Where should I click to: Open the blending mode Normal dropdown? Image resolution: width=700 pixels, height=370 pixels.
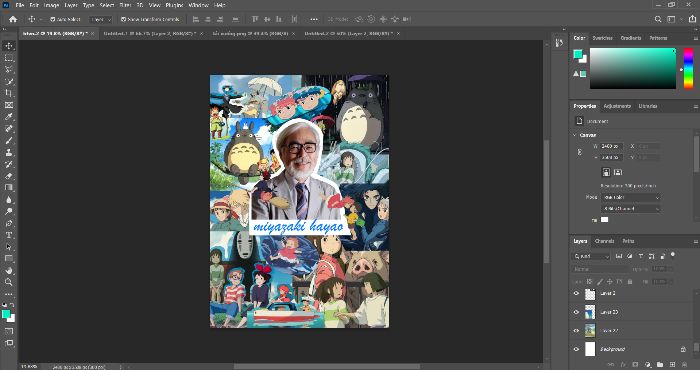click(x=600, y=269)
